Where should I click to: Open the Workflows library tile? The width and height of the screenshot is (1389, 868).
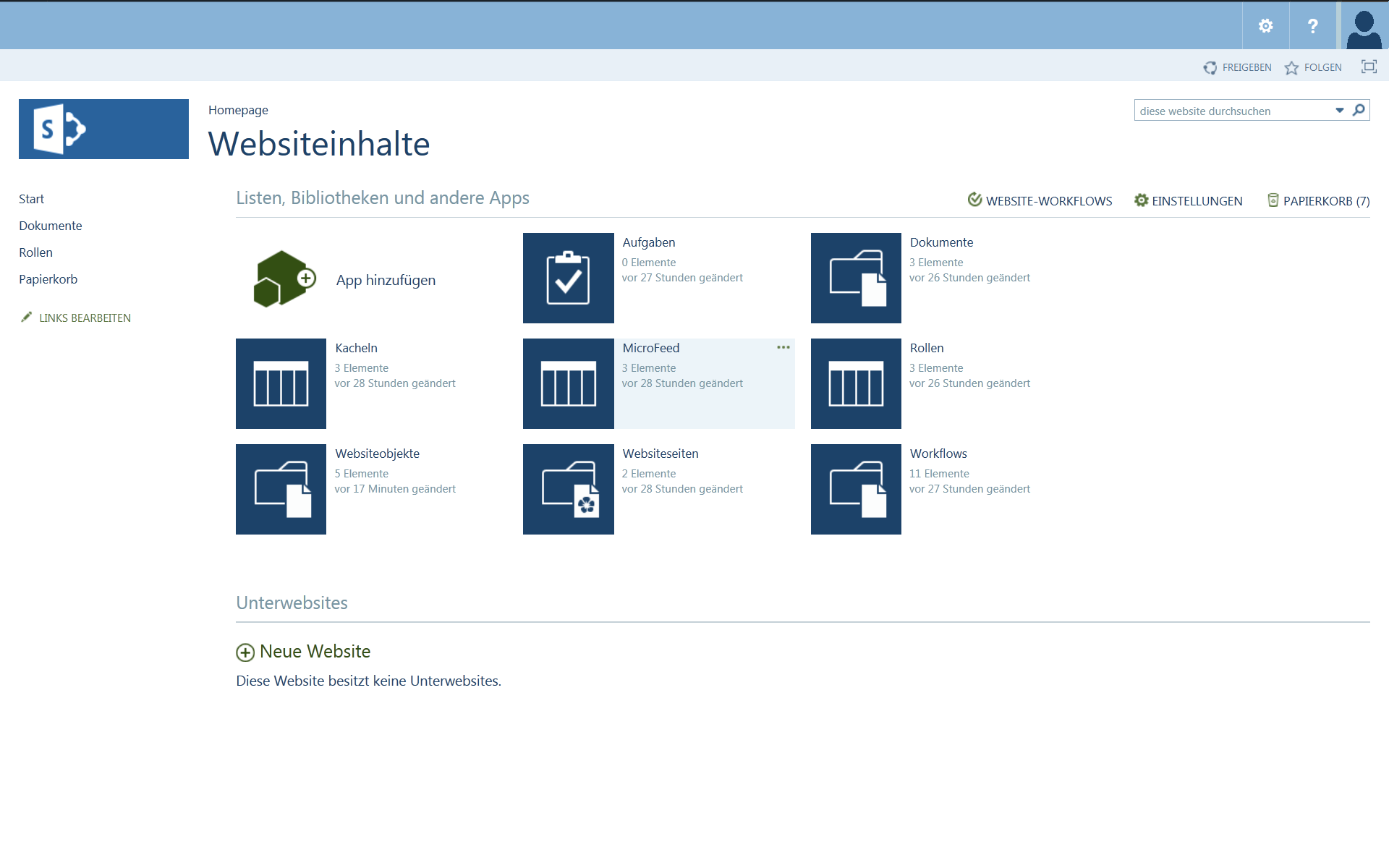(x=856, y=490)
